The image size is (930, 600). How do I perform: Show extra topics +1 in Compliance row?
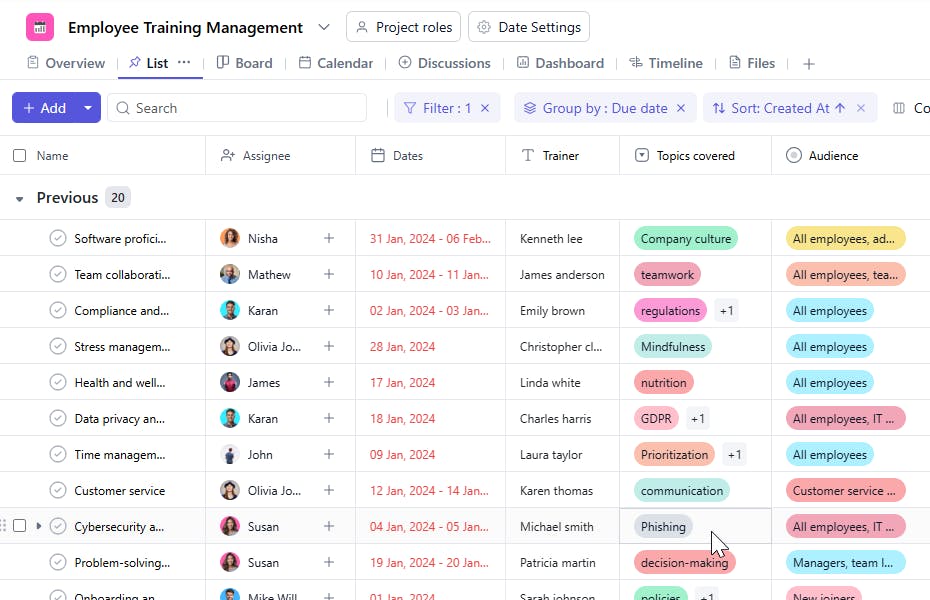726,311
